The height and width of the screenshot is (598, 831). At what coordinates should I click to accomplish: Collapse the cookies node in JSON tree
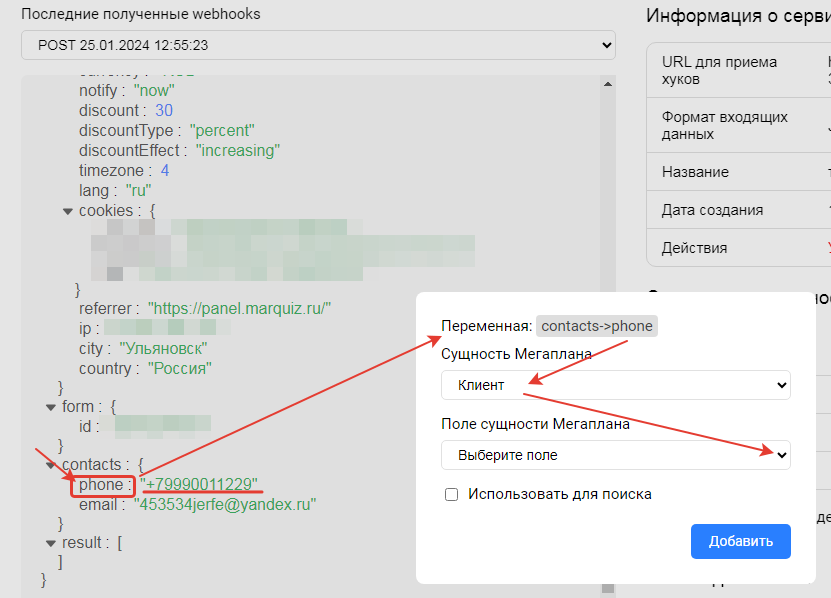(68, 211)
